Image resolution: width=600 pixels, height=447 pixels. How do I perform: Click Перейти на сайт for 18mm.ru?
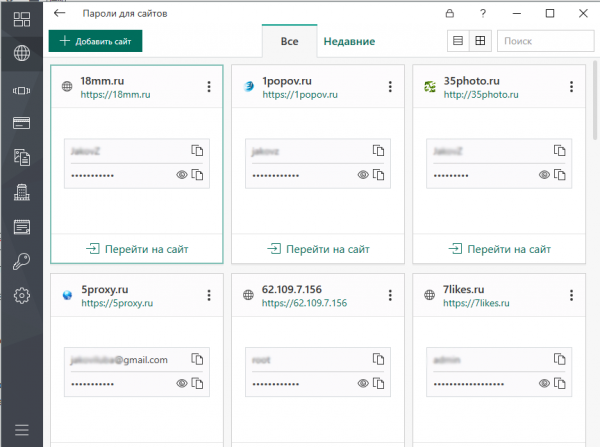(x=137, y=249)
